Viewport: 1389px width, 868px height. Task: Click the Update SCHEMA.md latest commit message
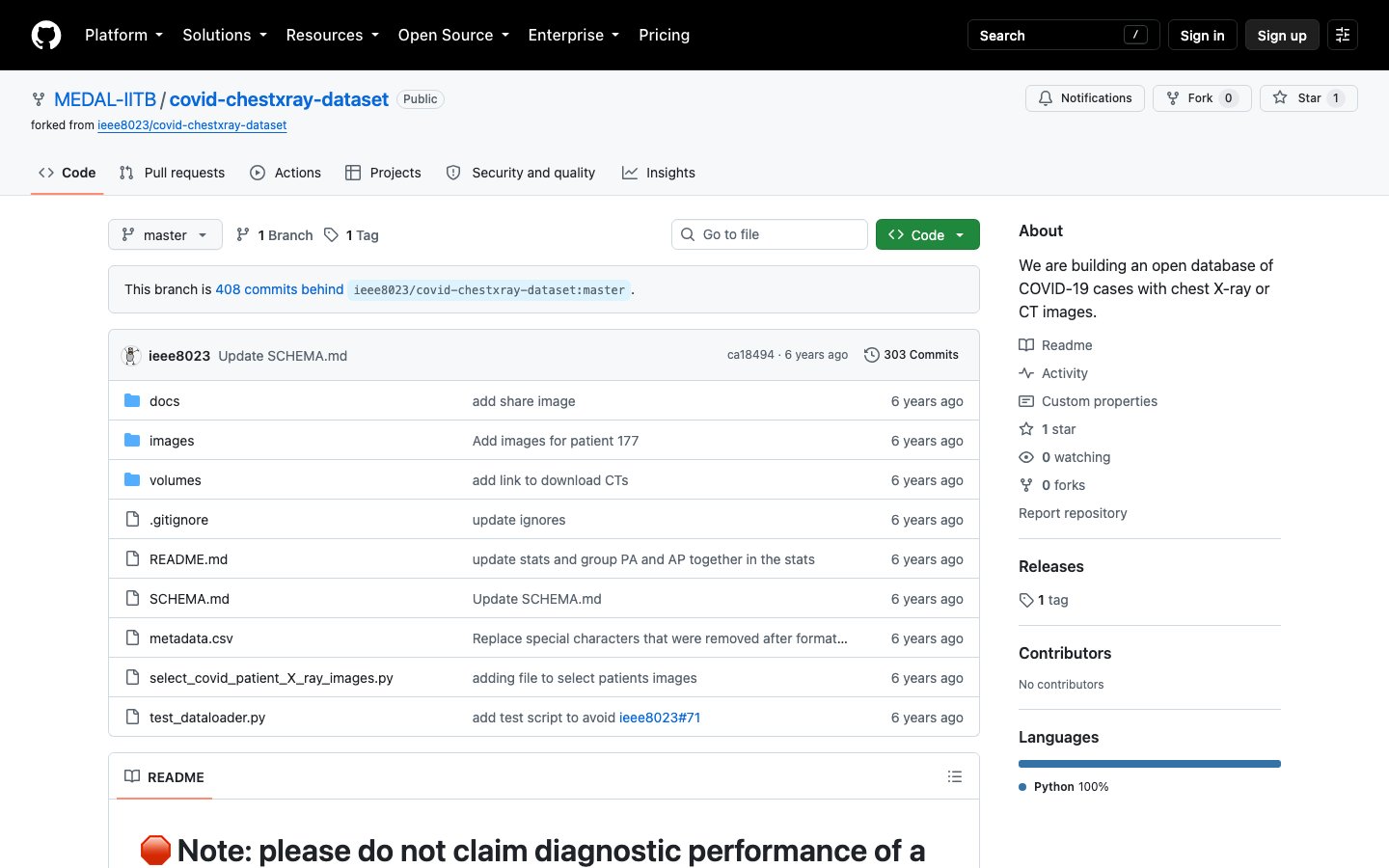283,356
